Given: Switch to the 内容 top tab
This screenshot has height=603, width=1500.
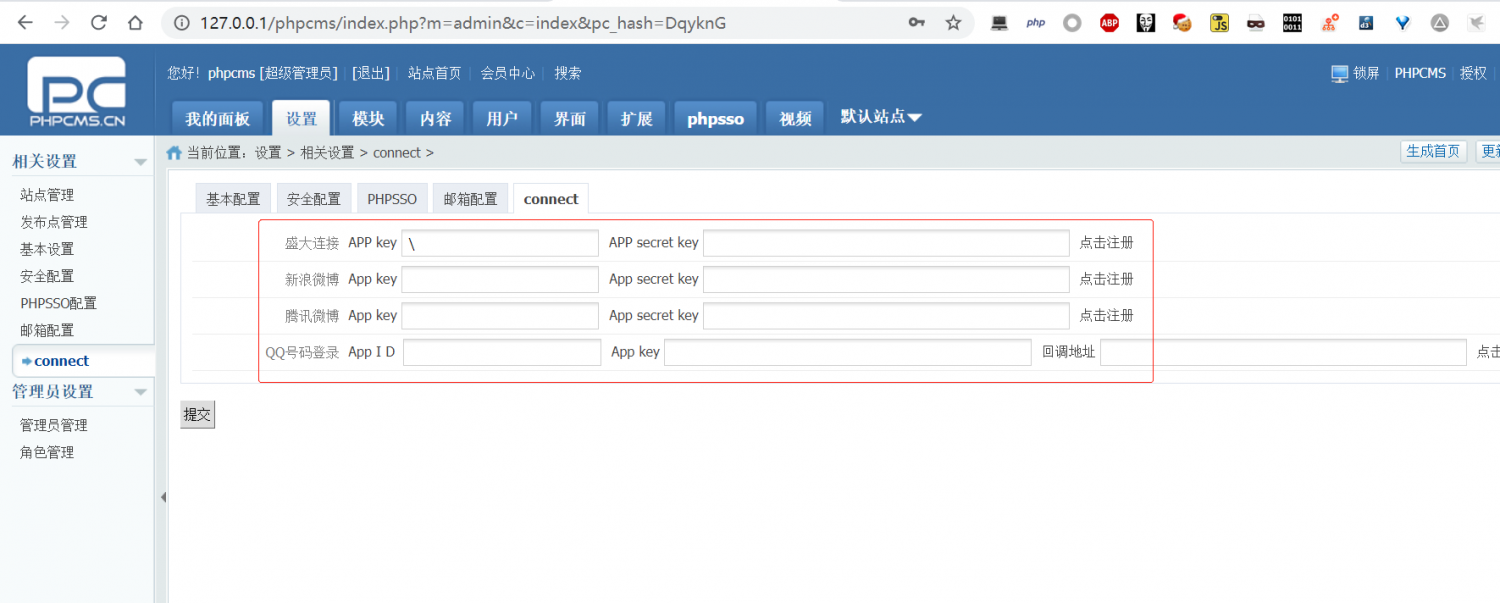Looking at the screenshot, I should (x=435, y=118).
